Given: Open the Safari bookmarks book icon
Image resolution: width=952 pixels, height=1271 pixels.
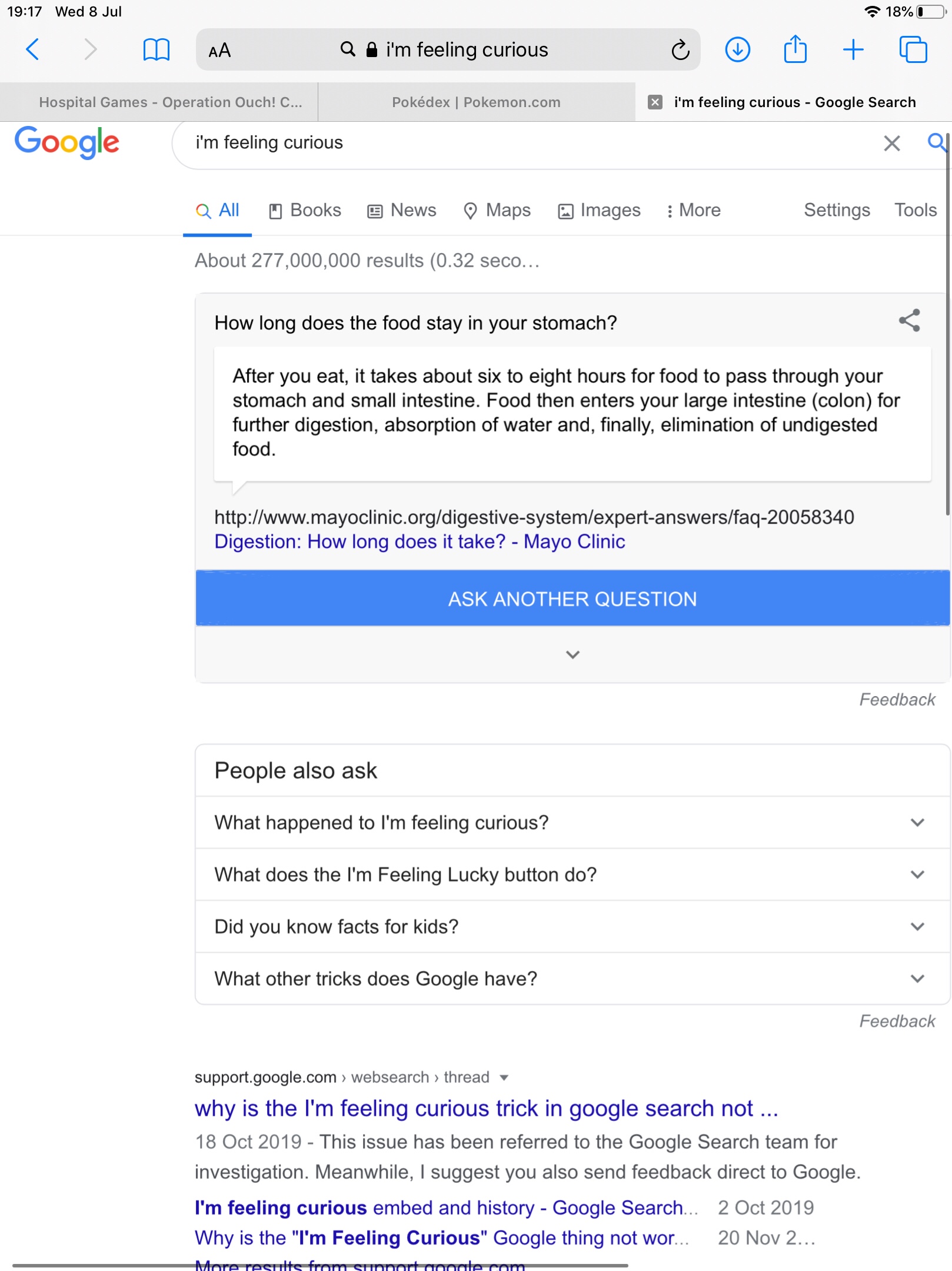Looking at the screenshot, I should tap(156, 49).
